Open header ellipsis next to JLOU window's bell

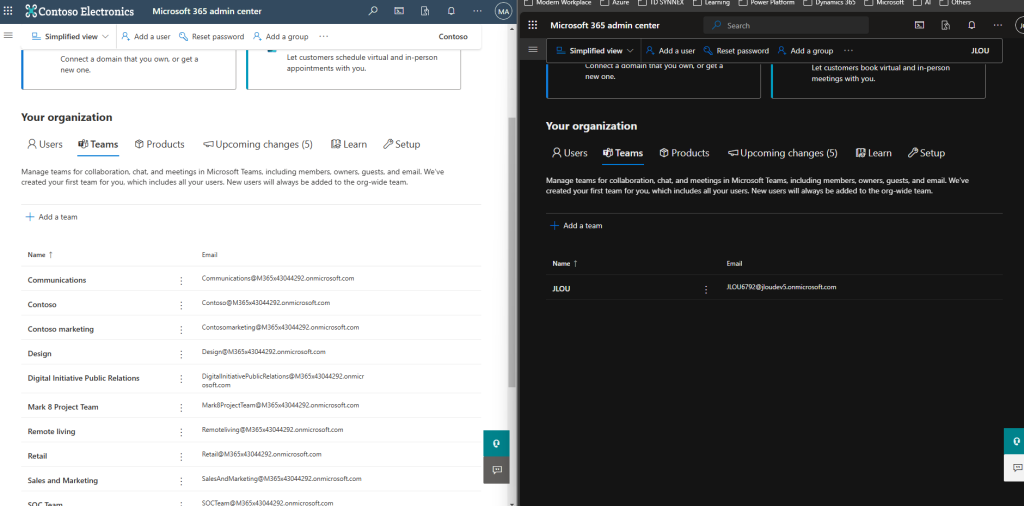(x=998, y=25)
